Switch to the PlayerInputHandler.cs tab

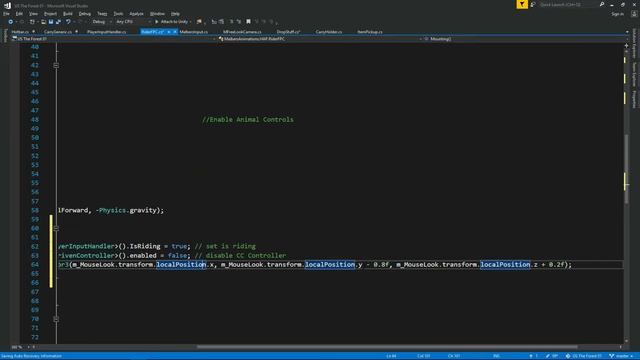point(107,31)
